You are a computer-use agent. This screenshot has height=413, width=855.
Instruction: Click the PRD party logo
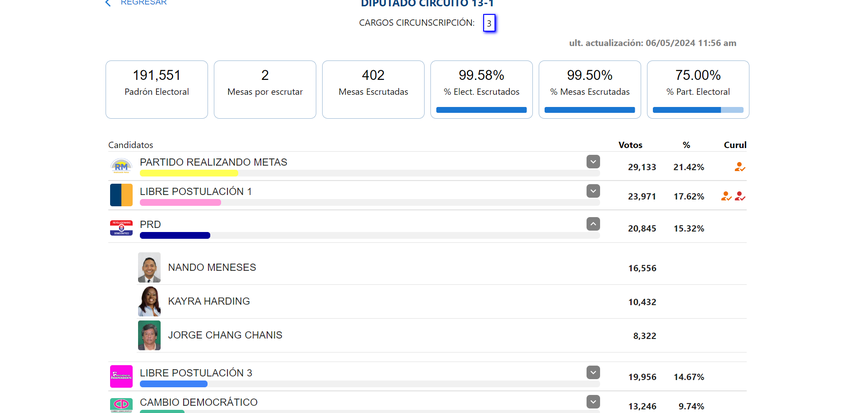point(121,228)
